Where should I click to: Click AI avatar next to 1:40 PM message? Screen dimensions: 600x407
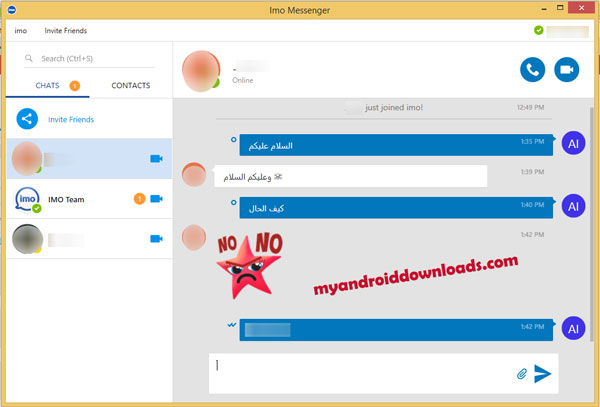[x=573, y=206]
